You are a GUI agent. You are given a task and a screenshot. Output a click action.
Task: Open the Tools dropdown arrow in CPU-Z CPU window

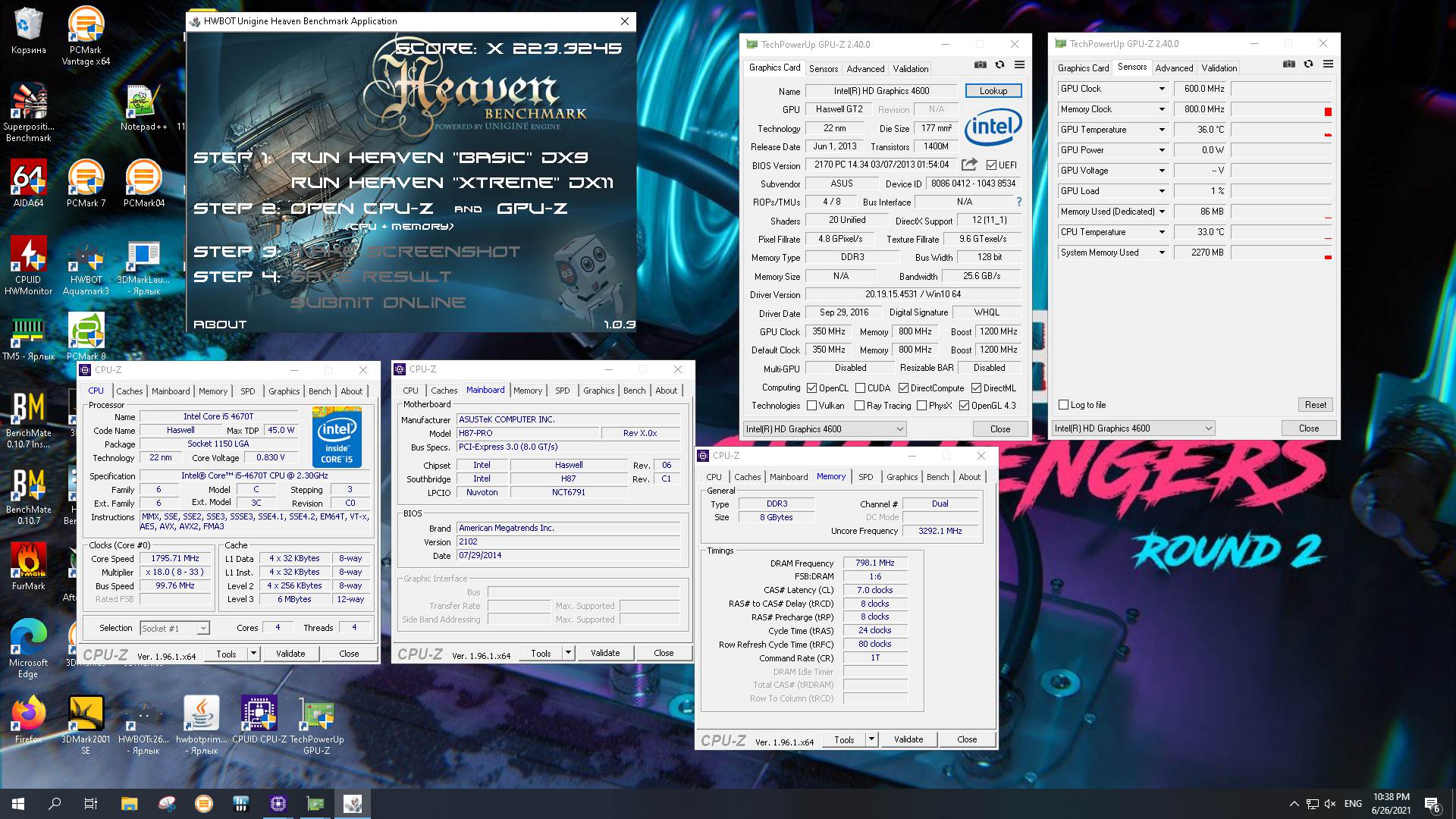pos(253,654)
